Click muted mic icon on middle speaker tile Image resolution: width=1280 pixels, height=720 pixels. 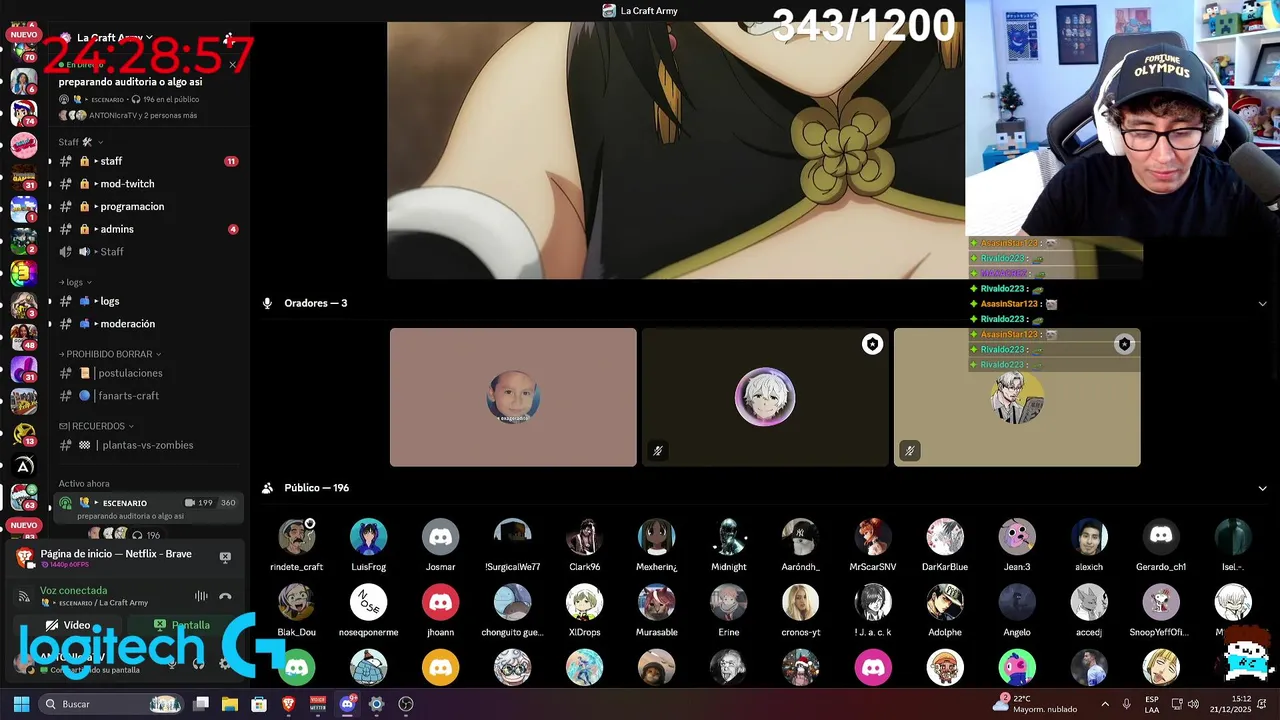tap(657, 451)
